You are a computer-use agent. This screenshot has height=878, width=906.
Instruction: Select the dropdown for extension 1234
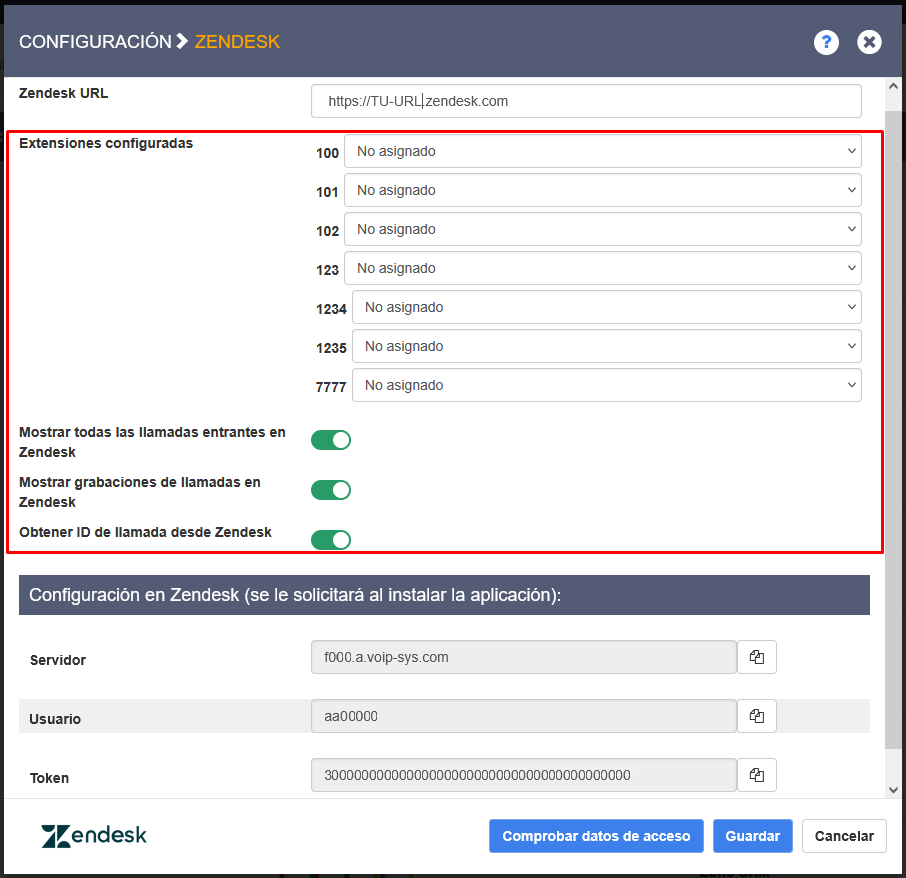pos(606,307)
